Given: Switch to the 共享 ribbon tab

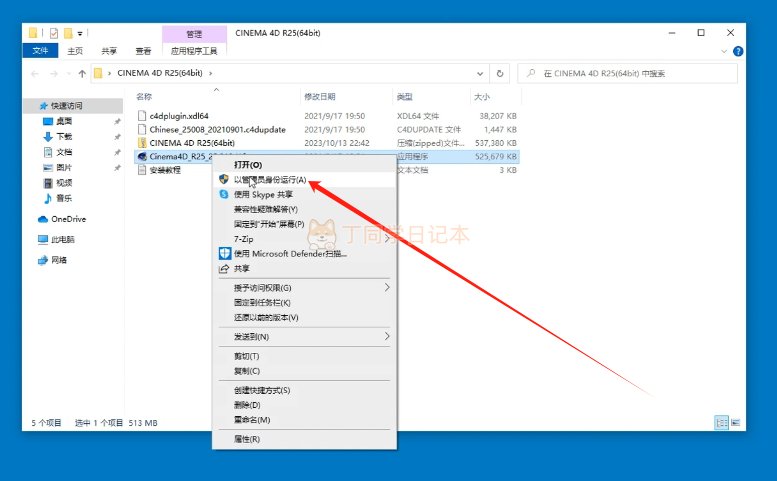Looking at the screenshot, I should [109, 51].
